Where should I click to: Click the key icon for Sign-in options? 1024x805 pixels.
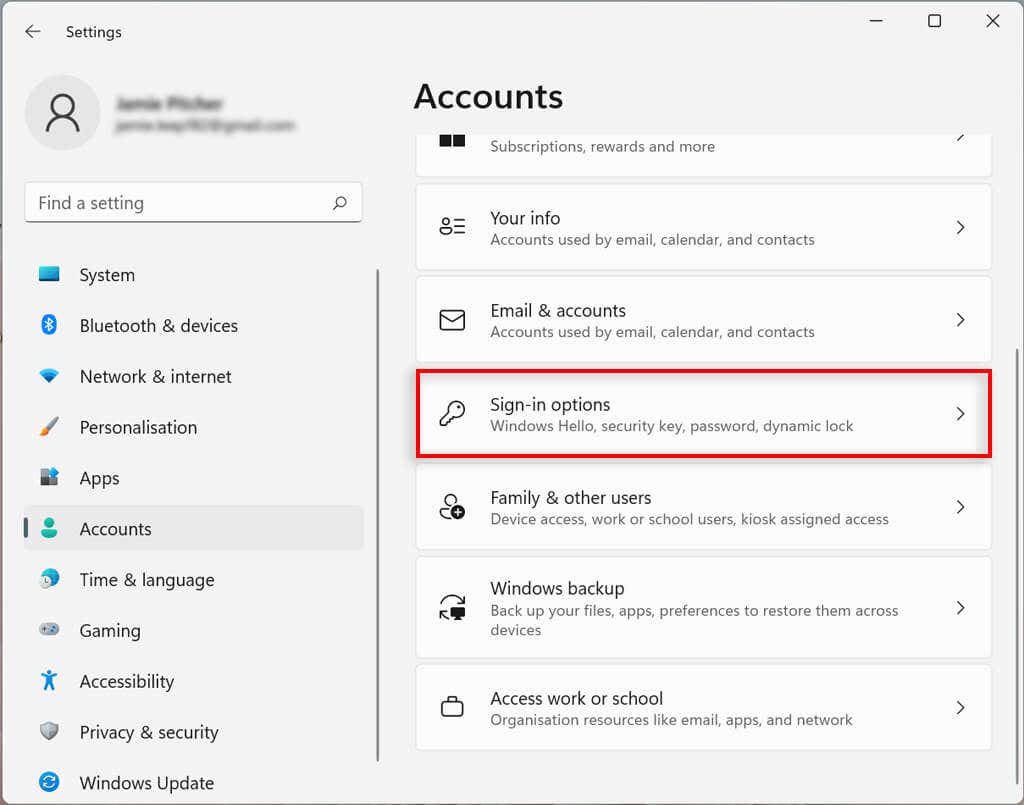tap(452, 413)
